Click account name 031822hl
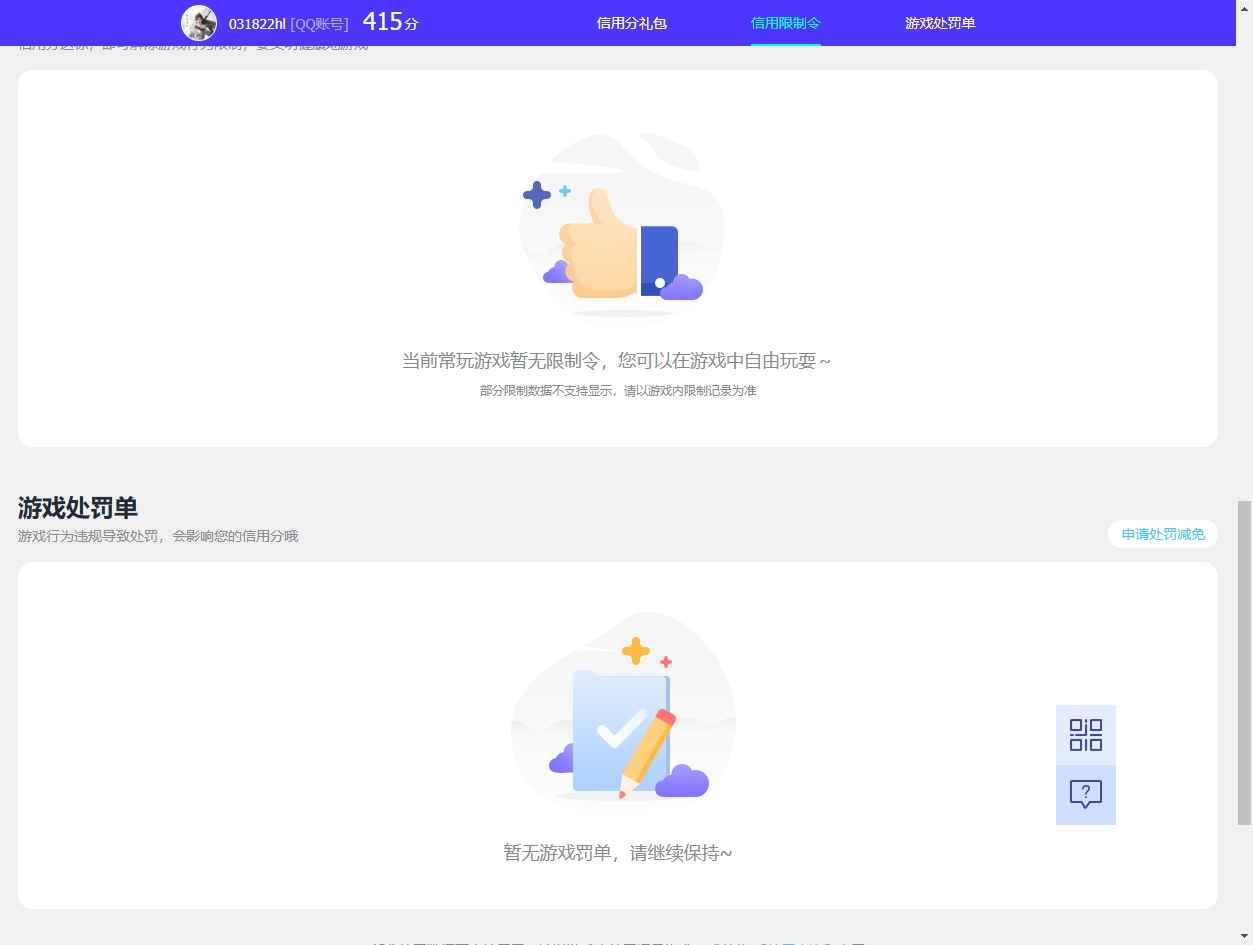This screenshot has height=945, width=1253. (x=258, y=24)
